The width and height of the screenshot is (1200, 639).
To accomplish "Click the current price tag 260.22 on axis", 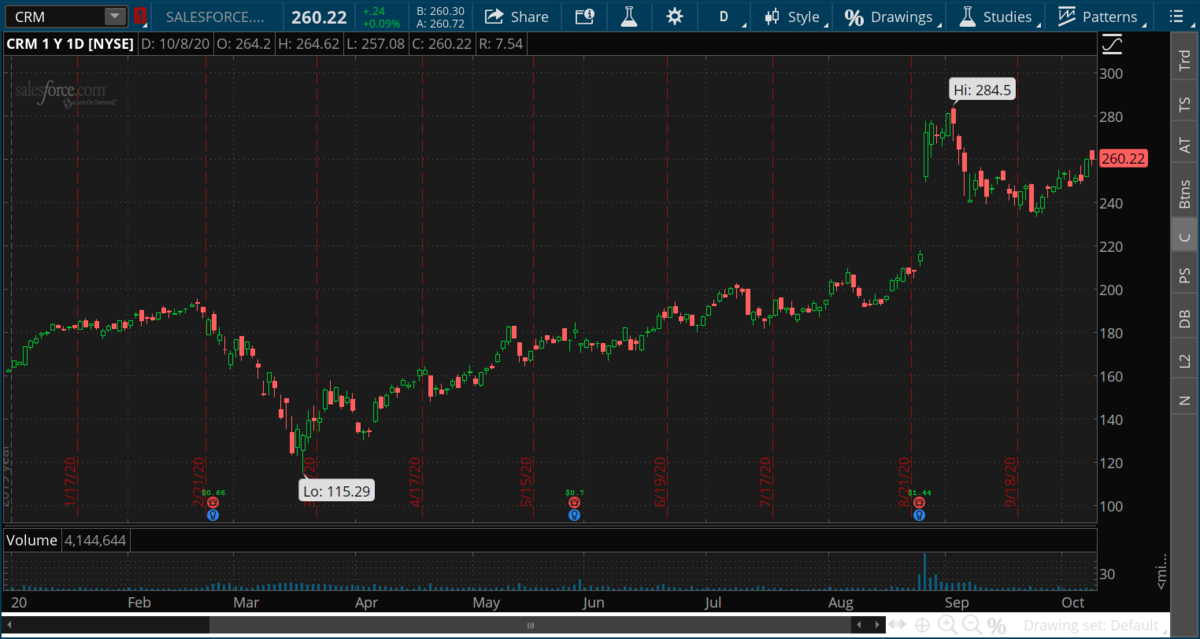I will (x=1123, y=159).
